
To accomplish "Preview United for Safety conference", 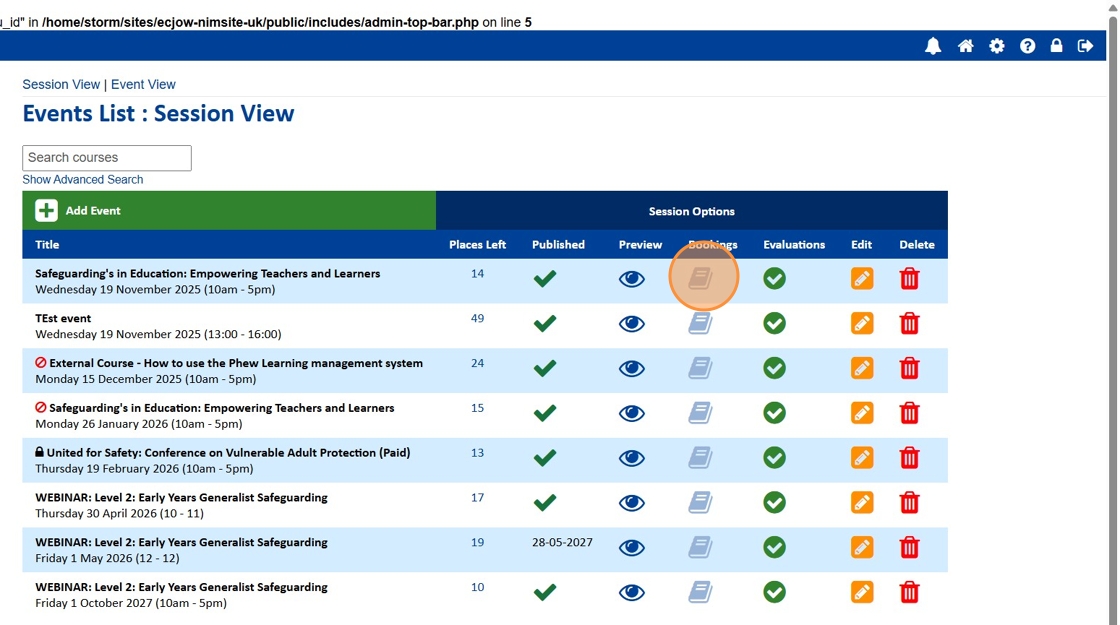I will click(631, 458).
